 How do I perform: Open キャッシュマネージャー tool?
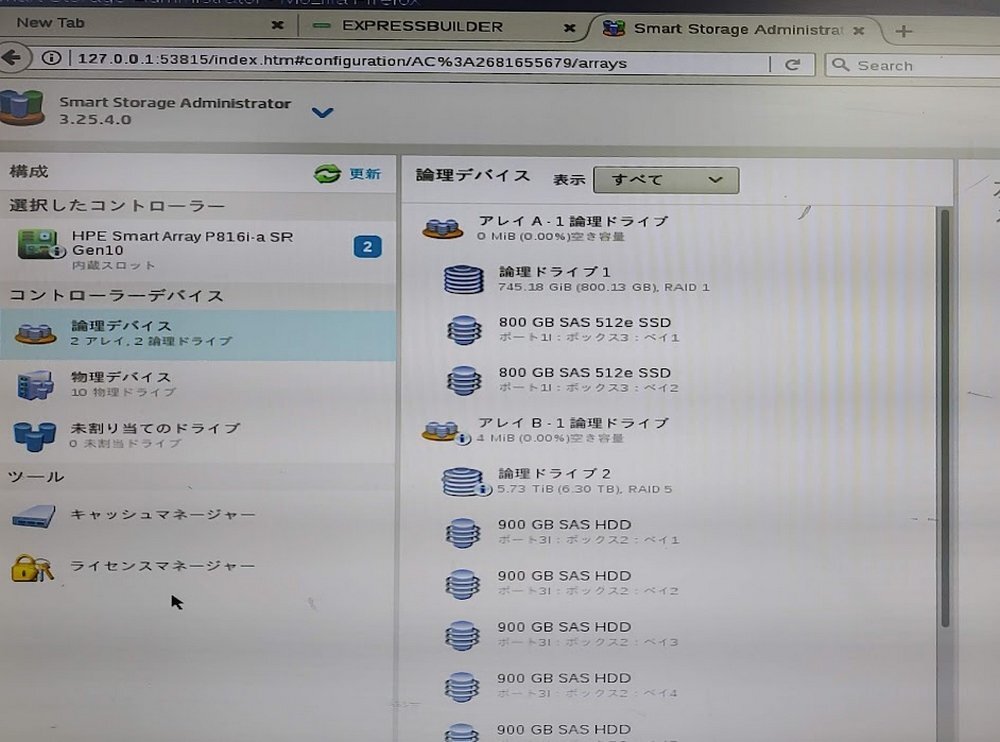tap(163, 514)
